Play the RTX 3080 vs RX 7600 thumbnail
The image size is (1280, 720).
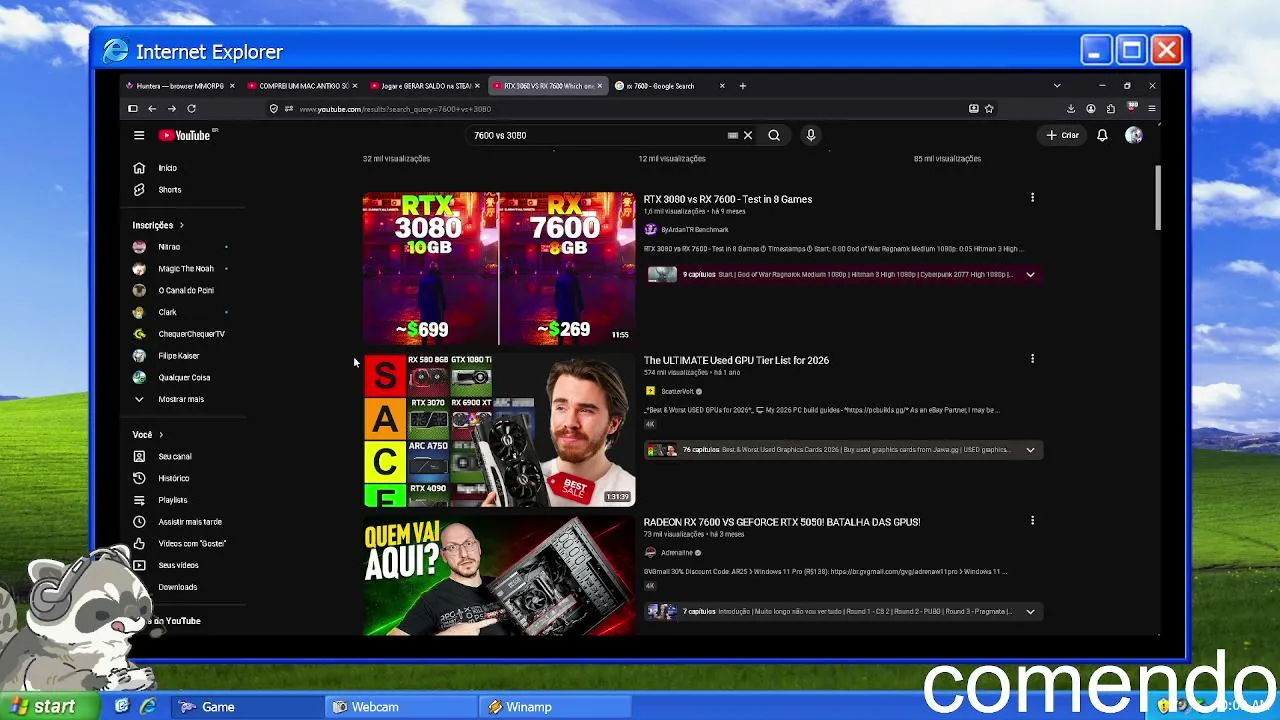coord(498,268)
